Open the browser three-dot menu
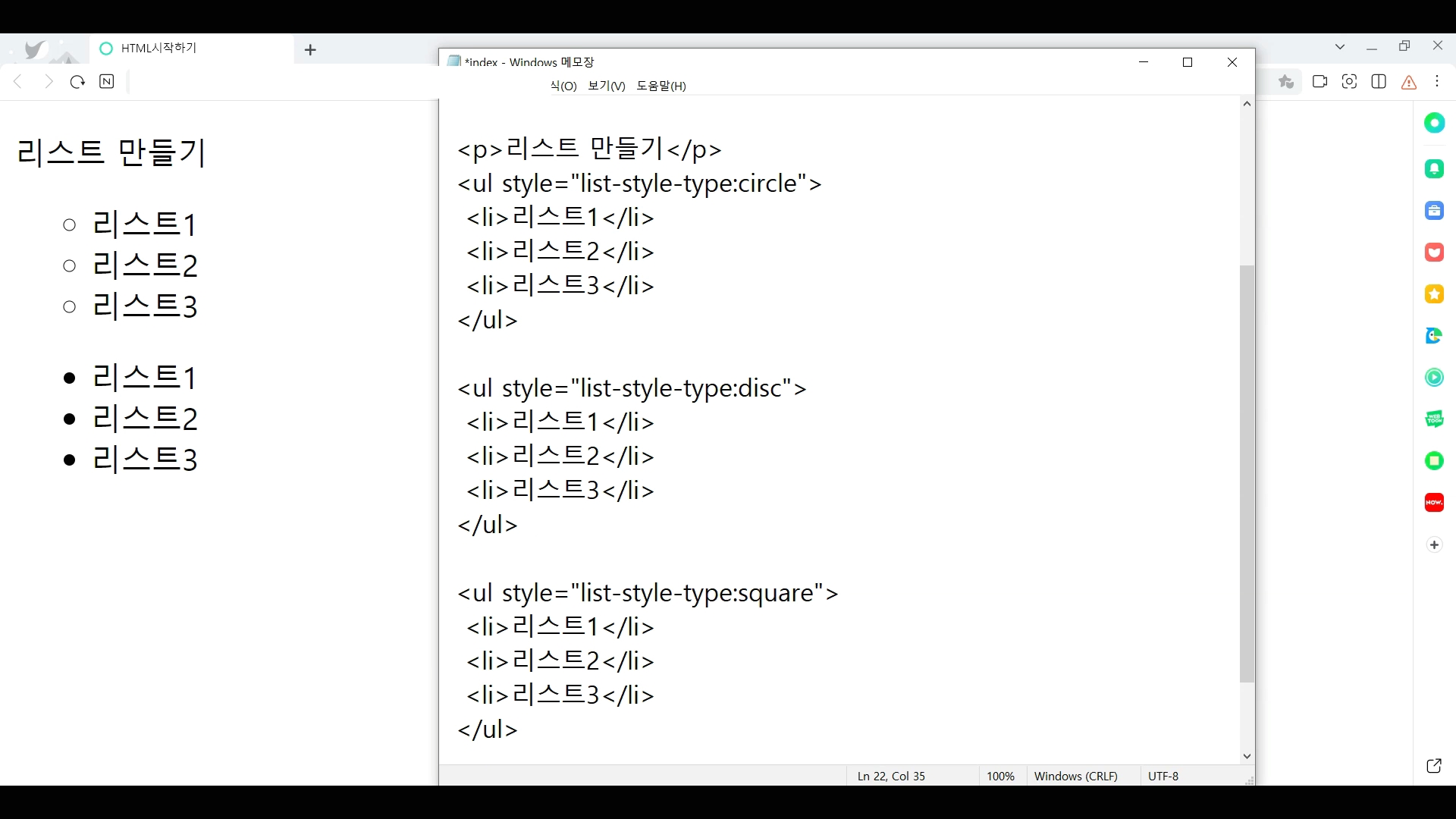 click(x=1438, y=82)
